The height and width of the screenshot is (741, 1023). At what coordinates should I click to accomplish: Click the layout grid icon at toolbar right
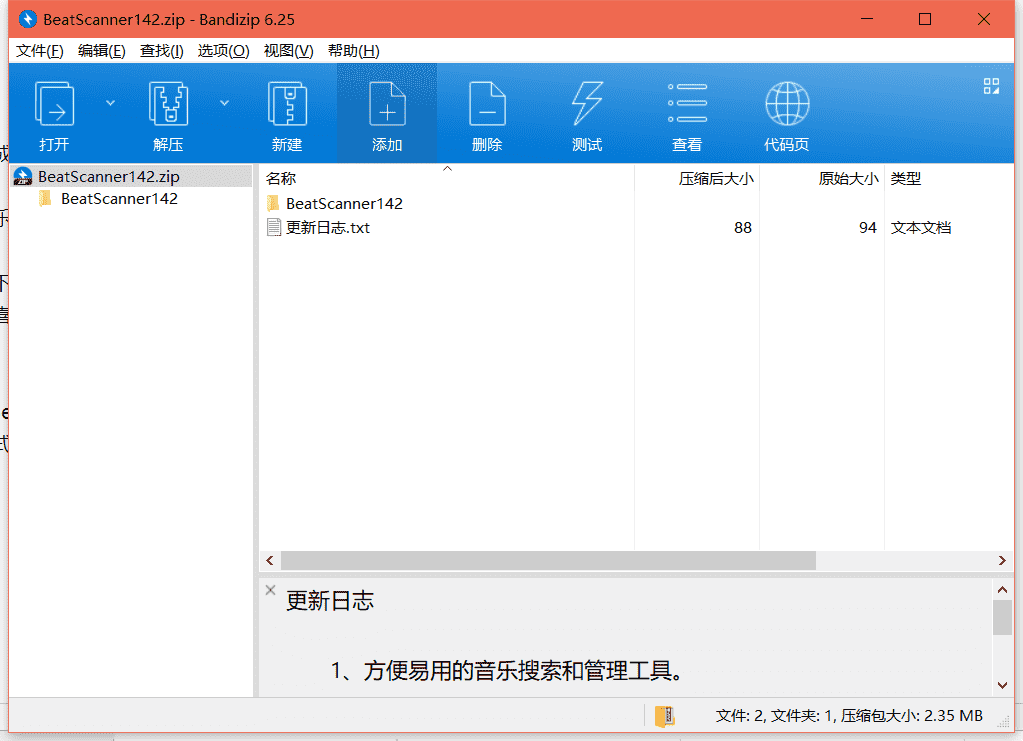[991, 86]
